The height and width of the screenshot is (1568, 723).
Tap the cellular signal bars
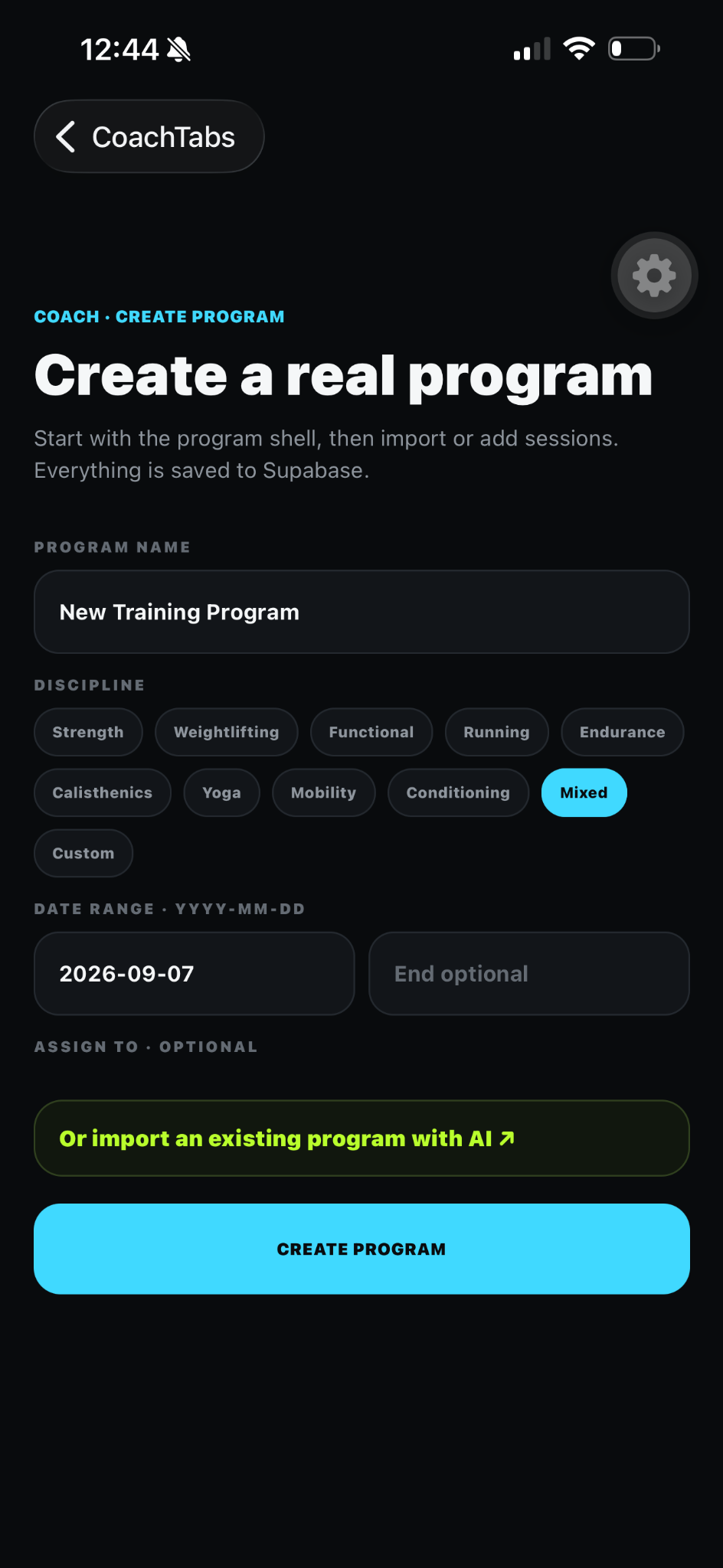(x=532, y=49)
